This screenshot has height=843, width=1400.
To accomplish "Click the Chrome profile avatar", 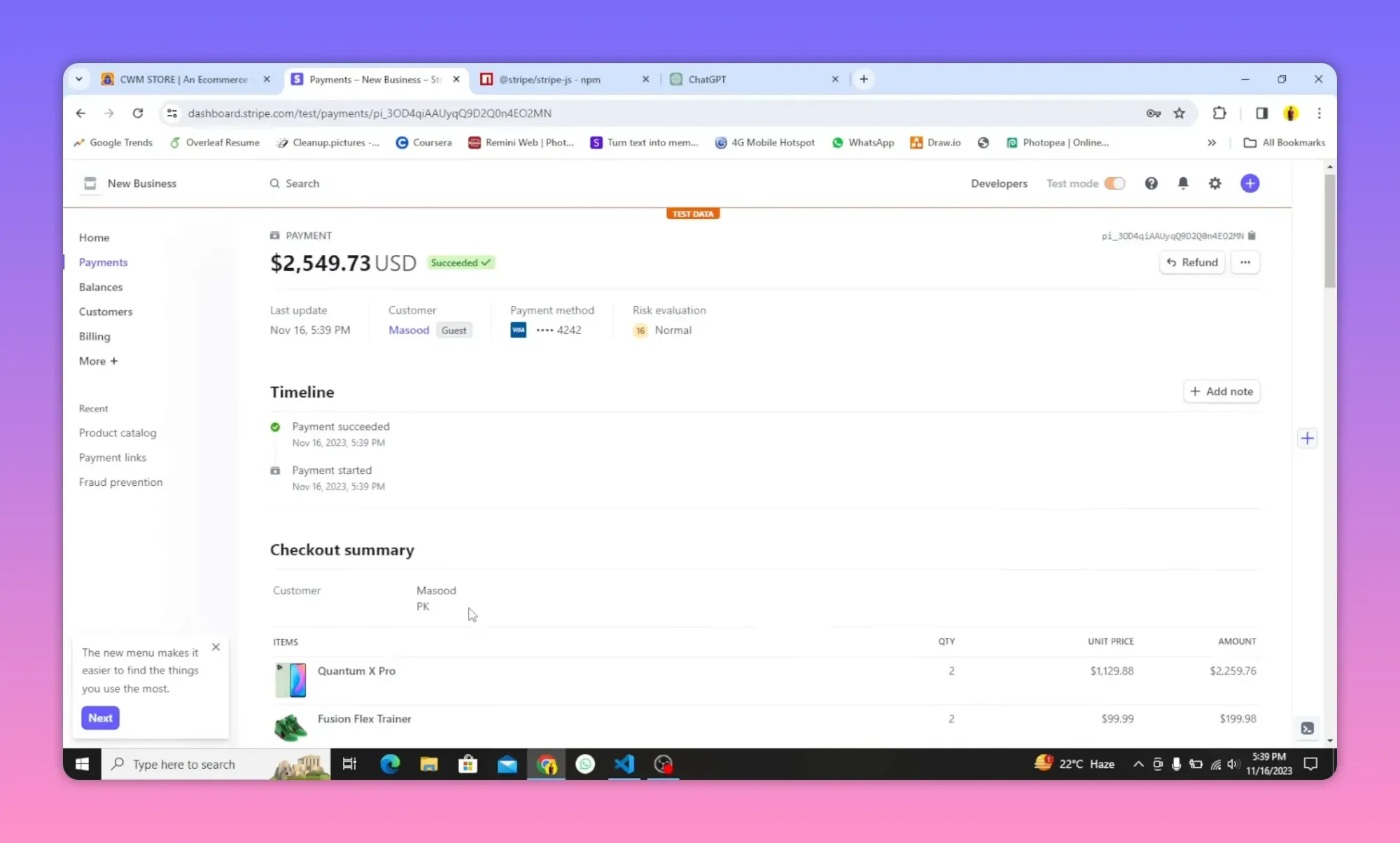I will (1291, 113).
